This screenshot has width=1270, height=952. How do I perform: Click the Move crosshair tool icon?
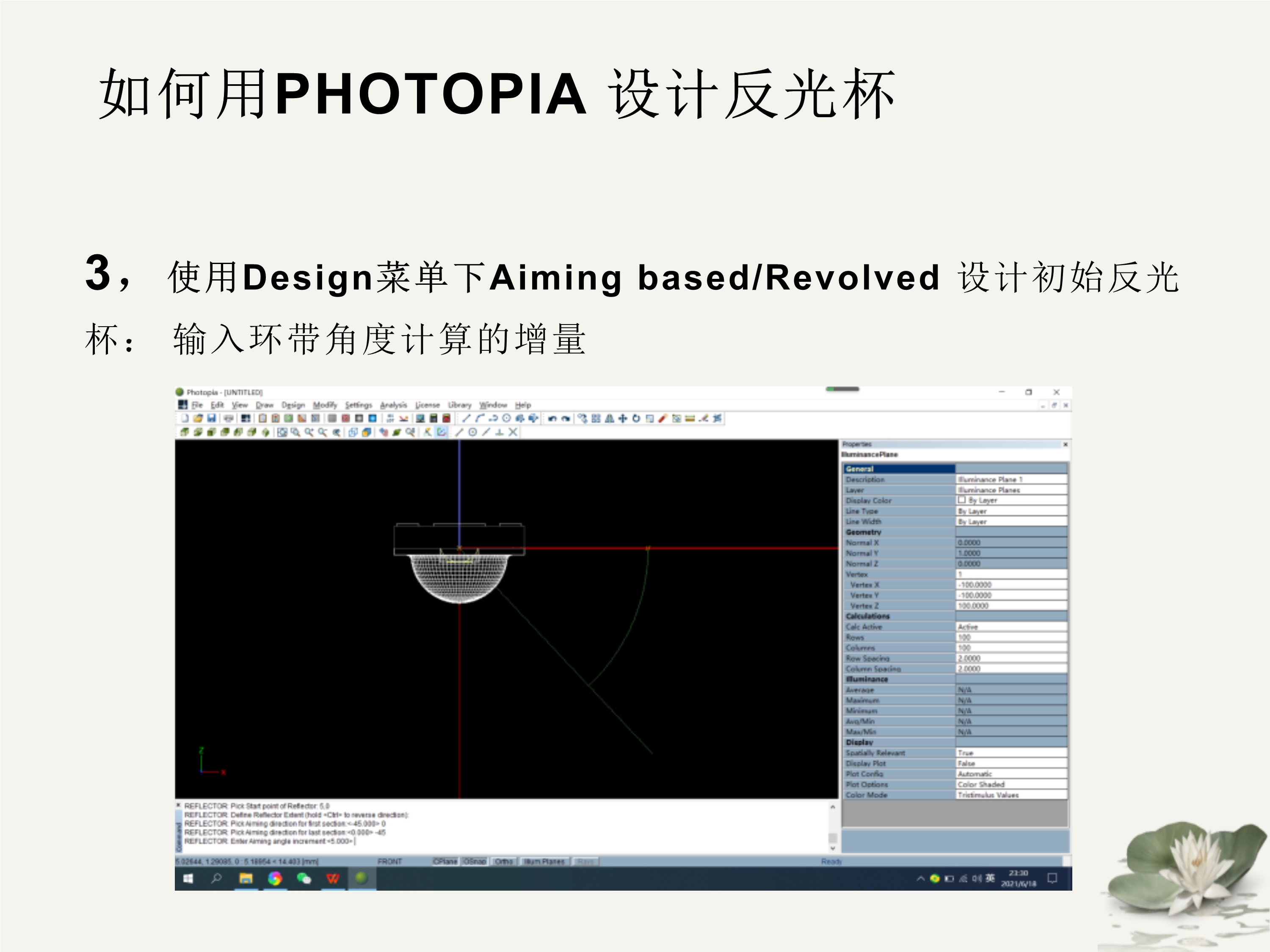622,418
